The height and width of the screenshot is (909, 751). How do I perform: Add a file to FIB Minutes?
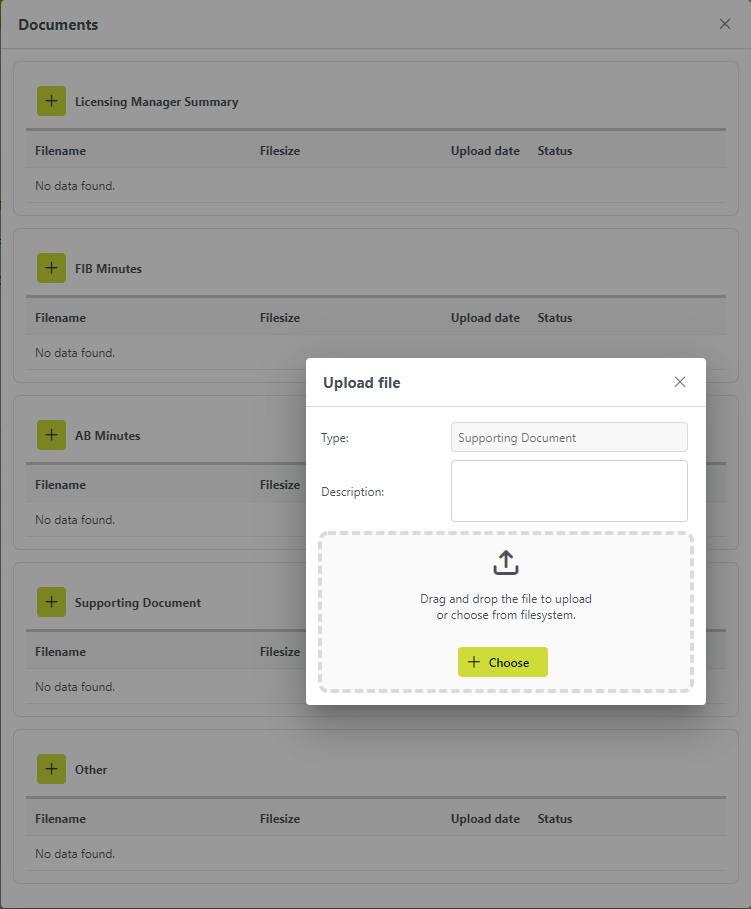pos(51,268)
